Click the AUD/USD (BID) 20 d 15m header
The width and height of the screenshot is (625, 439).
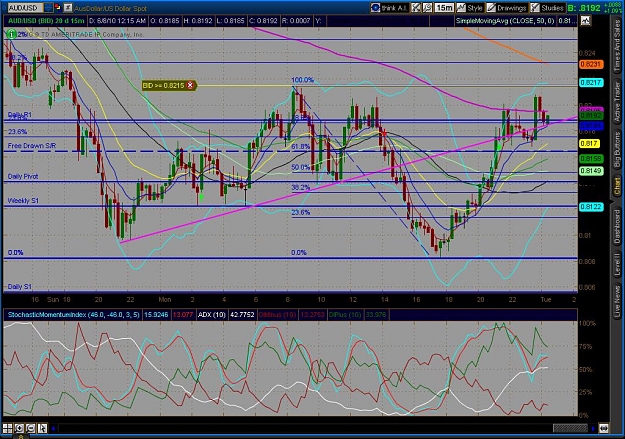(46, 21)
